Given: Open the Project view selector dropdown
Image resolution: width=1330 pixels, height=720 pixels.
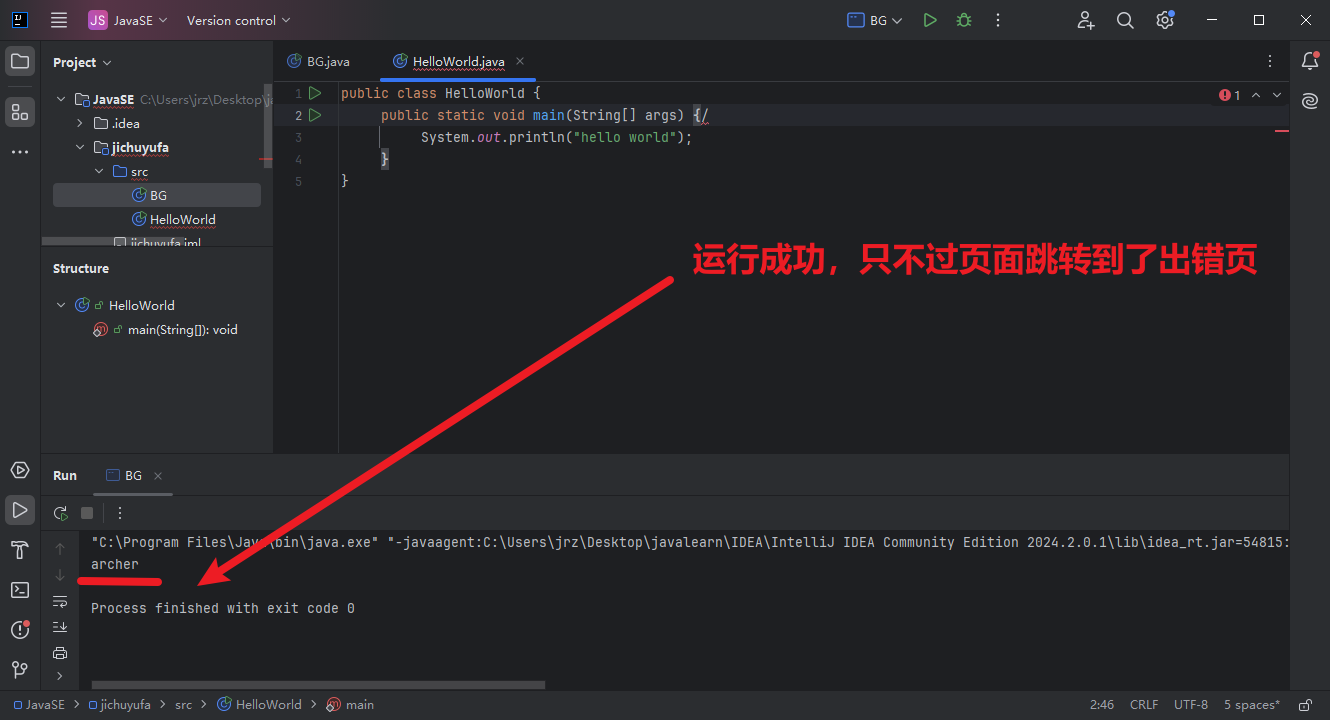Looking at the screenshot, I should 82,62.
